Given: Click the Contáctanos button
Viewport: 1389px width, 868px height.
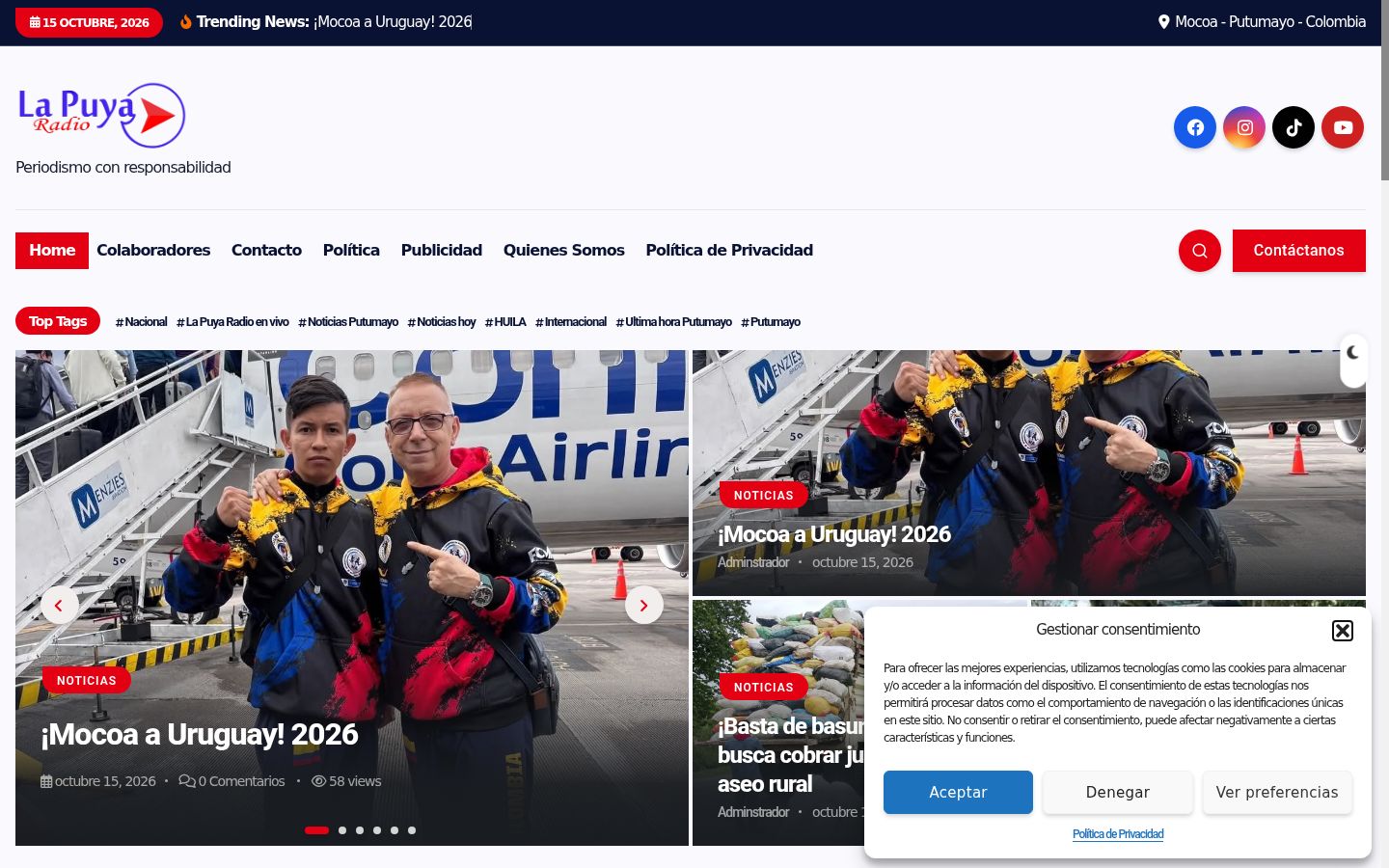Looking at the screenshot, I should [1299, 251].
